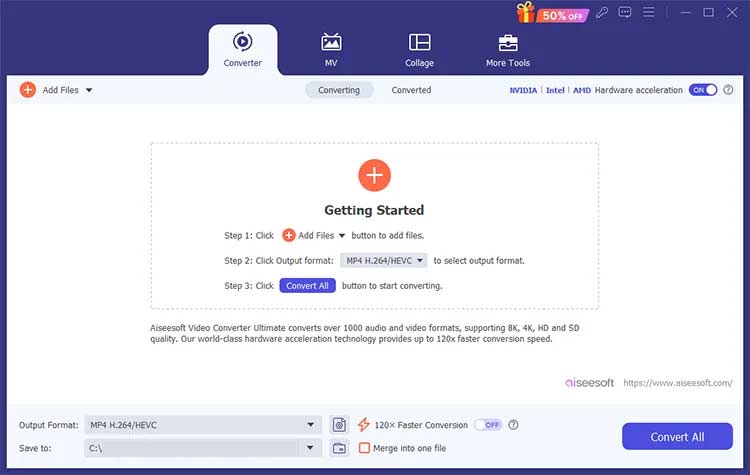
Task: Click the 120x Faster Conversion label
Action: 421,425
